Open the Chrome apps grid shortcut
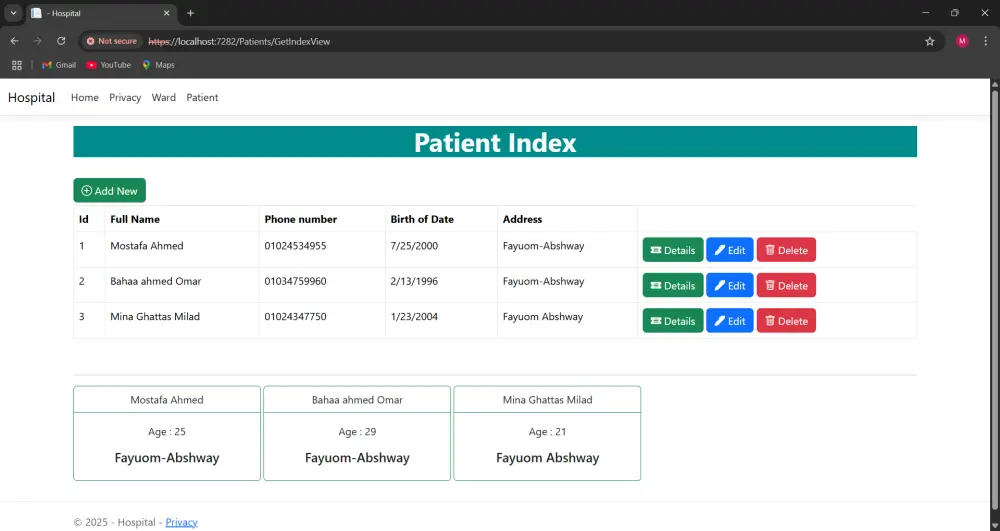The image size is (1000, 531). point(17,65)
